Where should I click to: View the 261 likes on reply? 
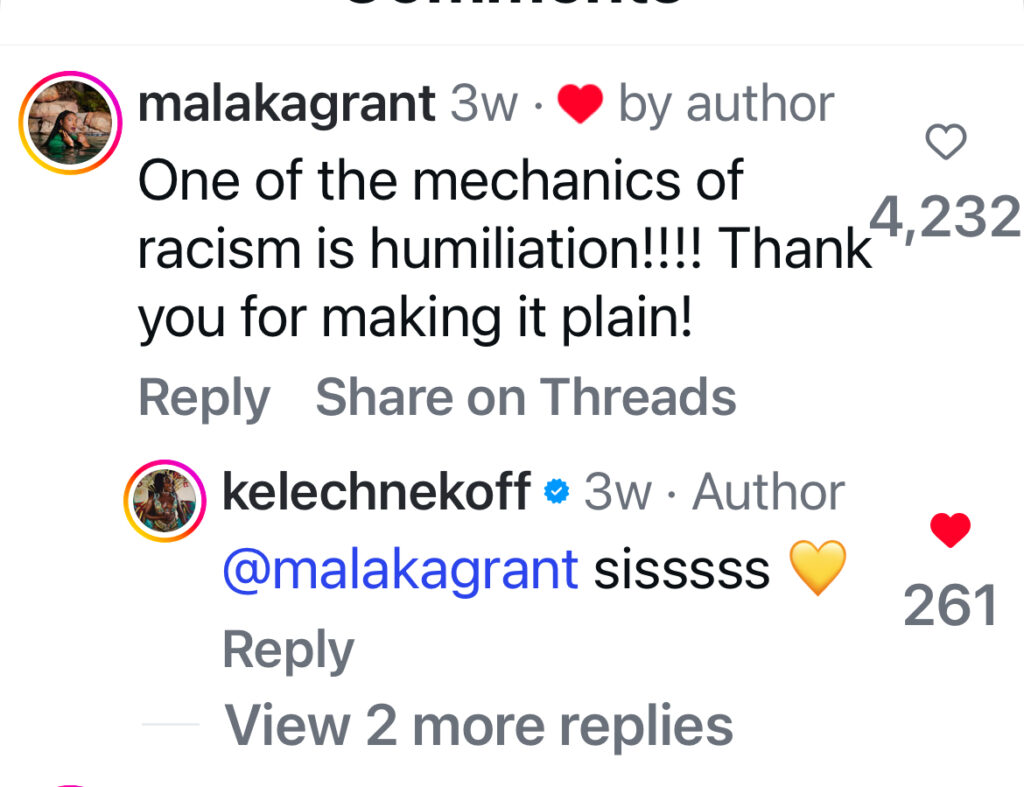coord(950,606)
